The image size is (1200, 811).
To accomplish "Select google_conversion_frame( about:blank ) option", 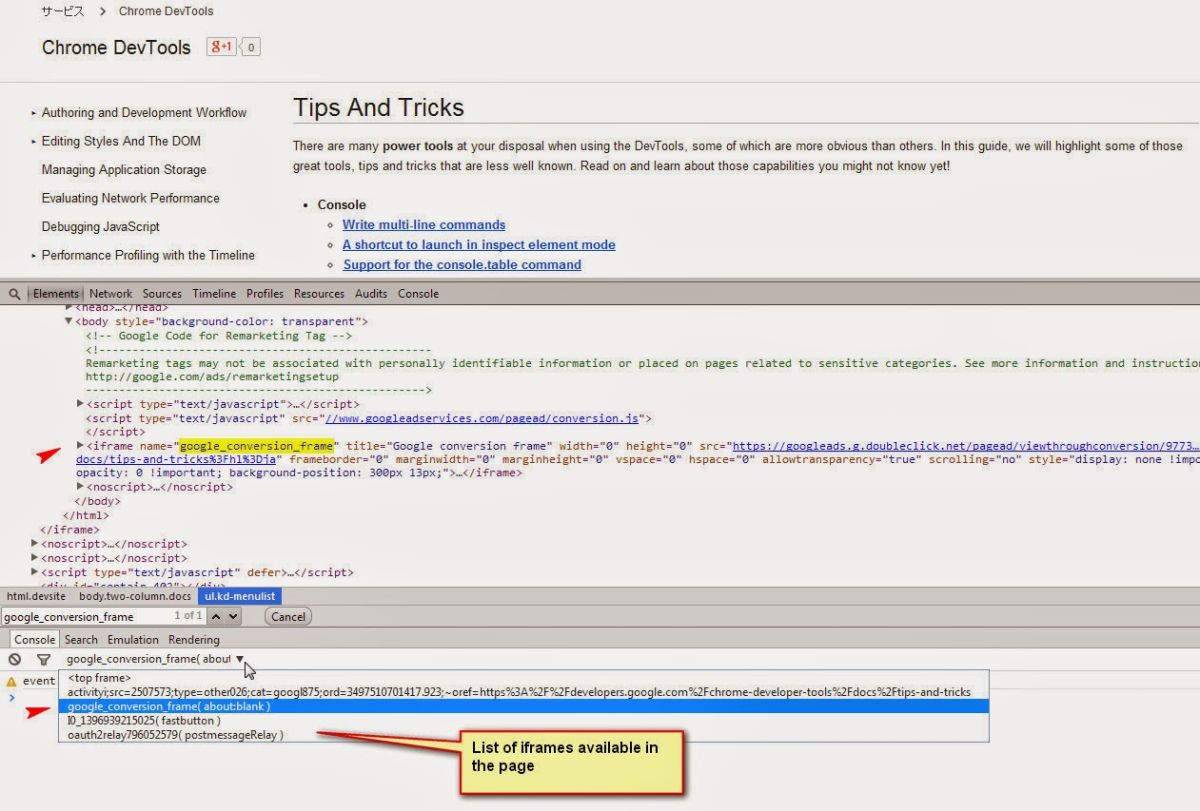I will click(523, 706).
